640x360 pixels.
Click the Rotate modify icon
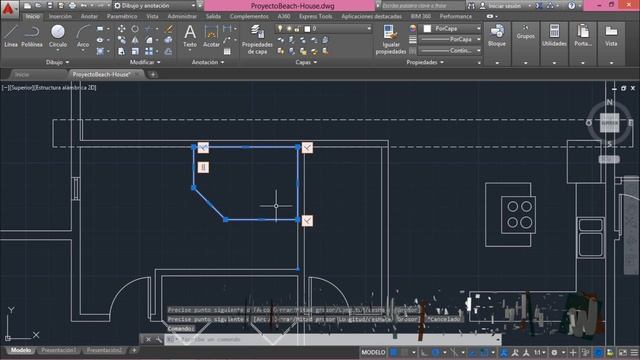click(135, 29)
